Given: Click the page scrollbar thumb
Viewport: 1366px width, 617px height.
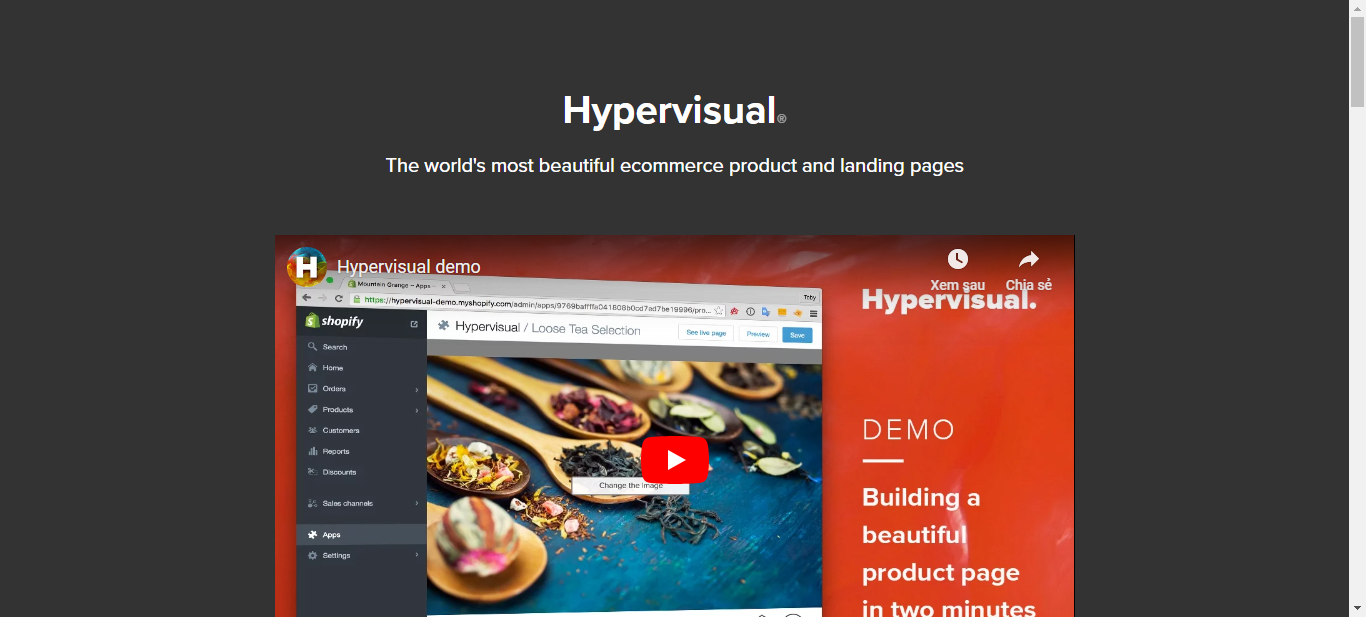Looking at the screenshot, I should click(1358, 60).
